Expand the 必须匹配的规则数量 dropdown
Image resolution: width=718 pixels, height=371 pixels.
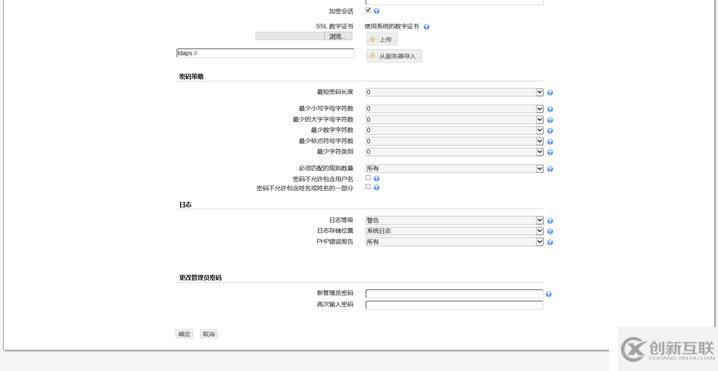[454, 169]
